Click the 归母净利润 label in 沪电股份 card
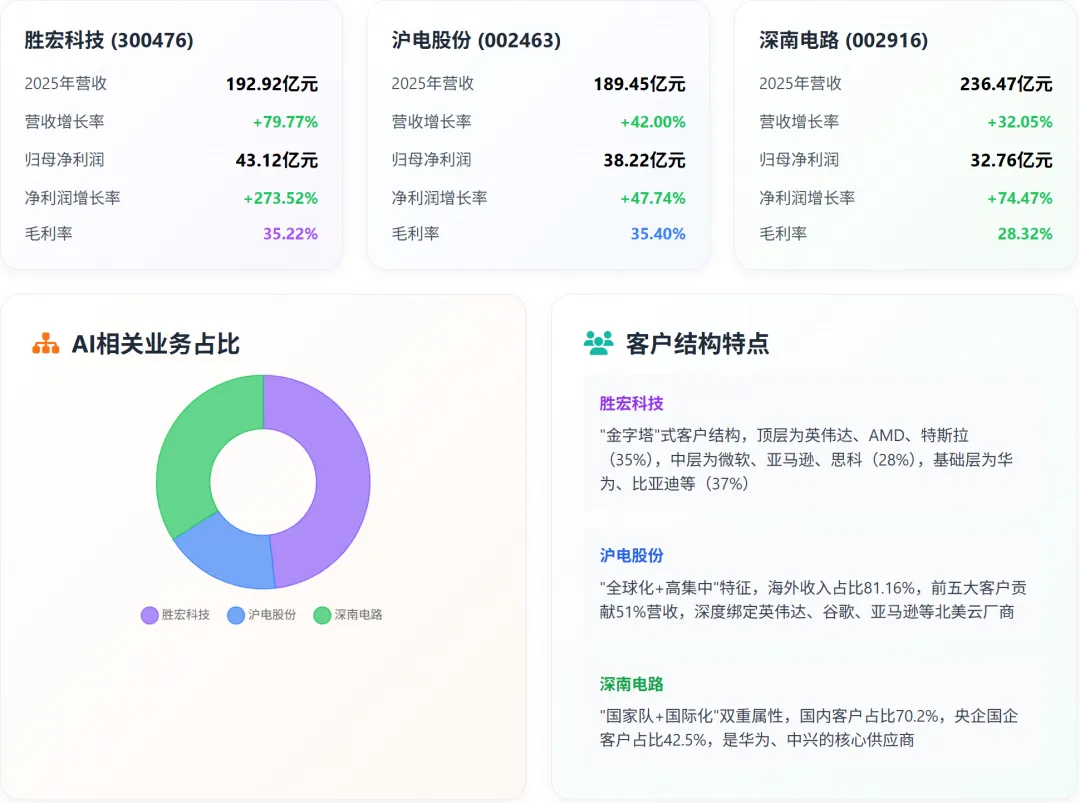1080x803 pixels. point(432,160)
